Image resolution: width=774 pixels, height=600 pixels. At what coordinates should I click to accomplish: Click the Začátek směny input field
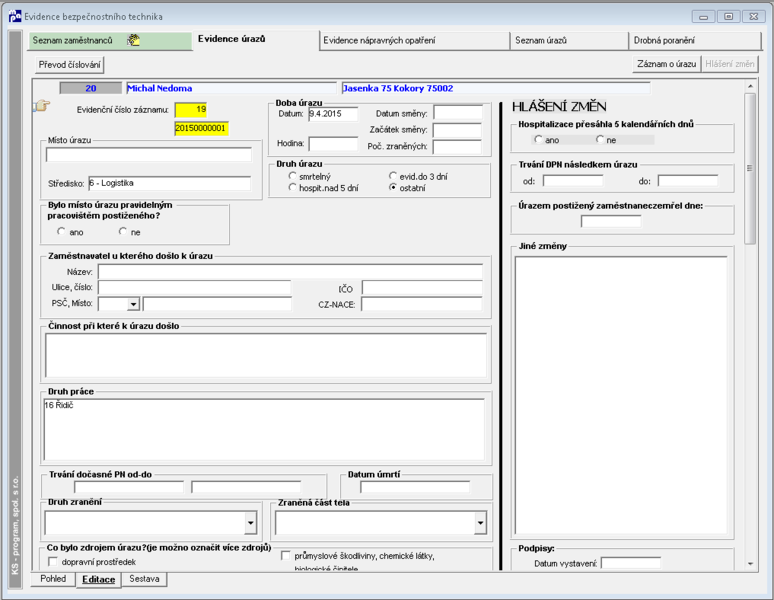click(x=458, y=130)
